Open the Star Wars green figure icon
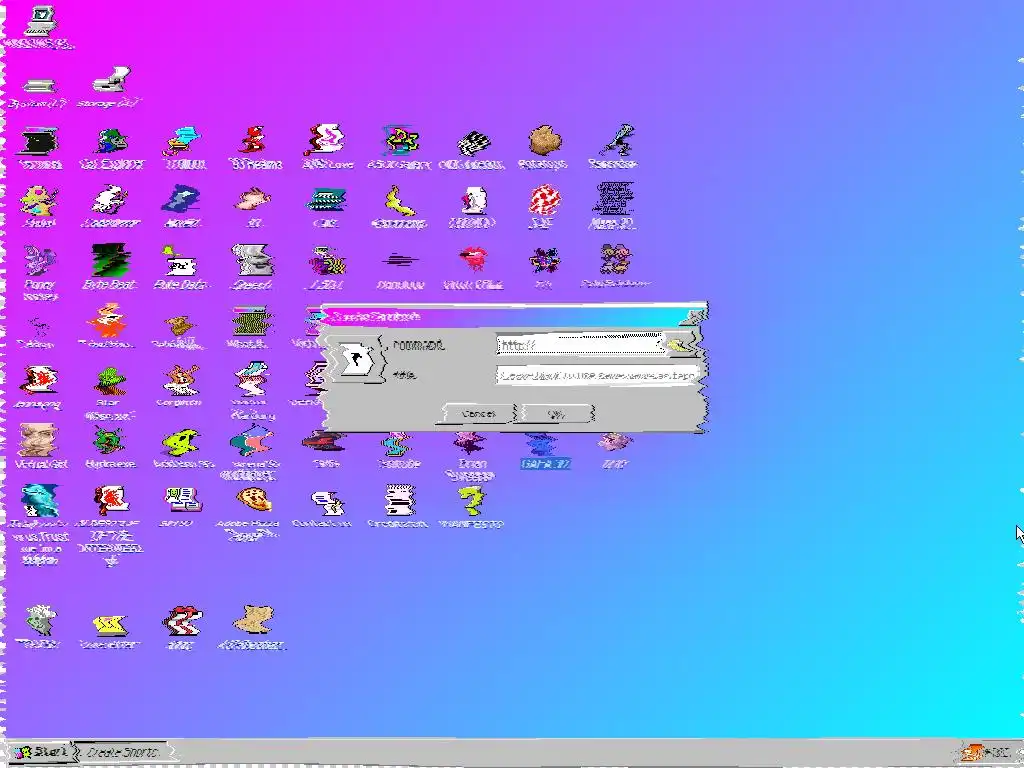This screenshot has width=1024, height=768. 110,381
